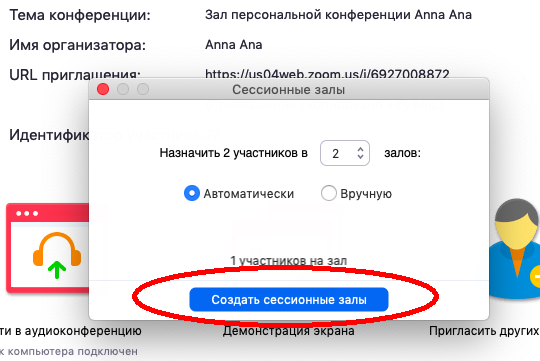Click the Сессионные залы title bar
The image size is (540, 361).
[x=289, y=89]
